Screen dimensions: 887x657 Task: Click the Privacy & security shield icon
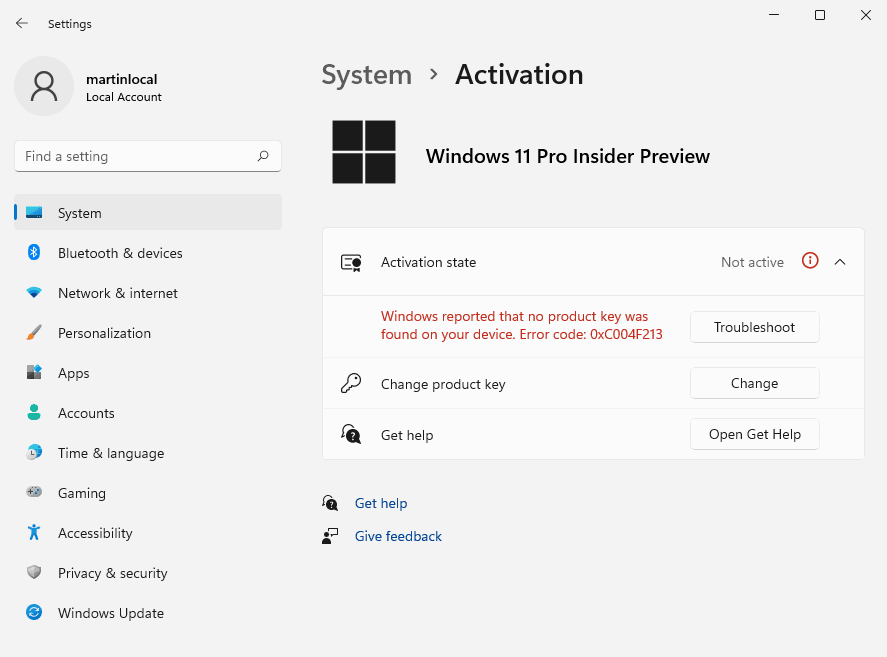point(34,572)
